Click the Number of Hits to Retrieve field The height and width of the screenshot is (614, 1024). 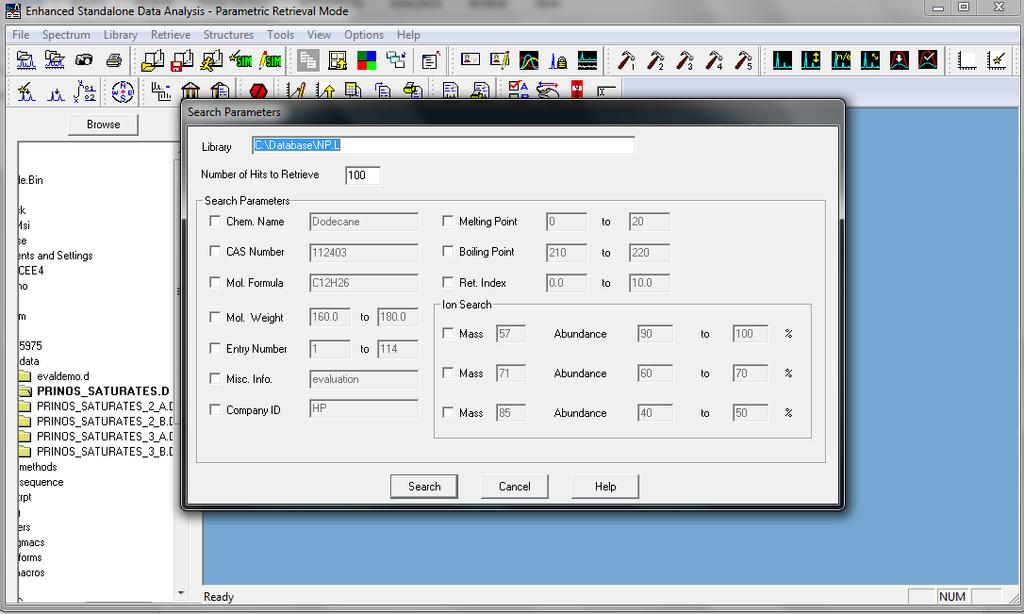[x=362, y=175]
